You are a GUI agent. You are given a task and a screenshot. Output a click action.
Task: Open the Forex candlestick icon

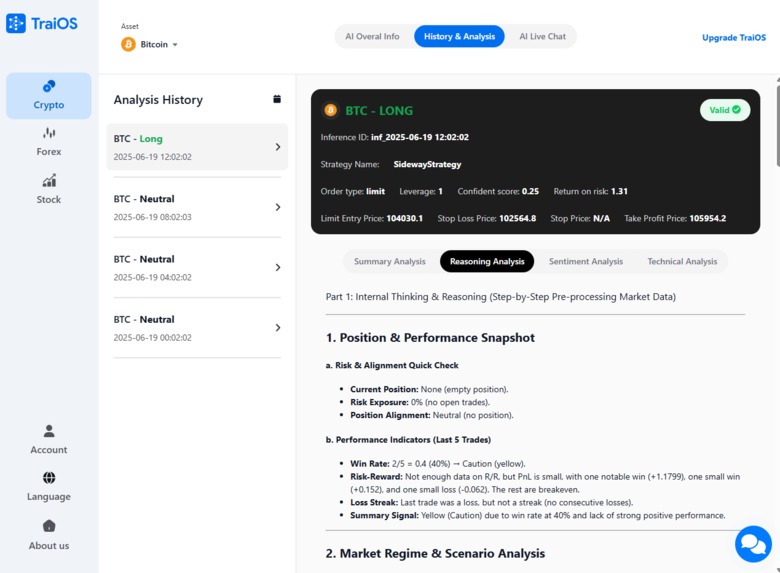tap(49, 133)
